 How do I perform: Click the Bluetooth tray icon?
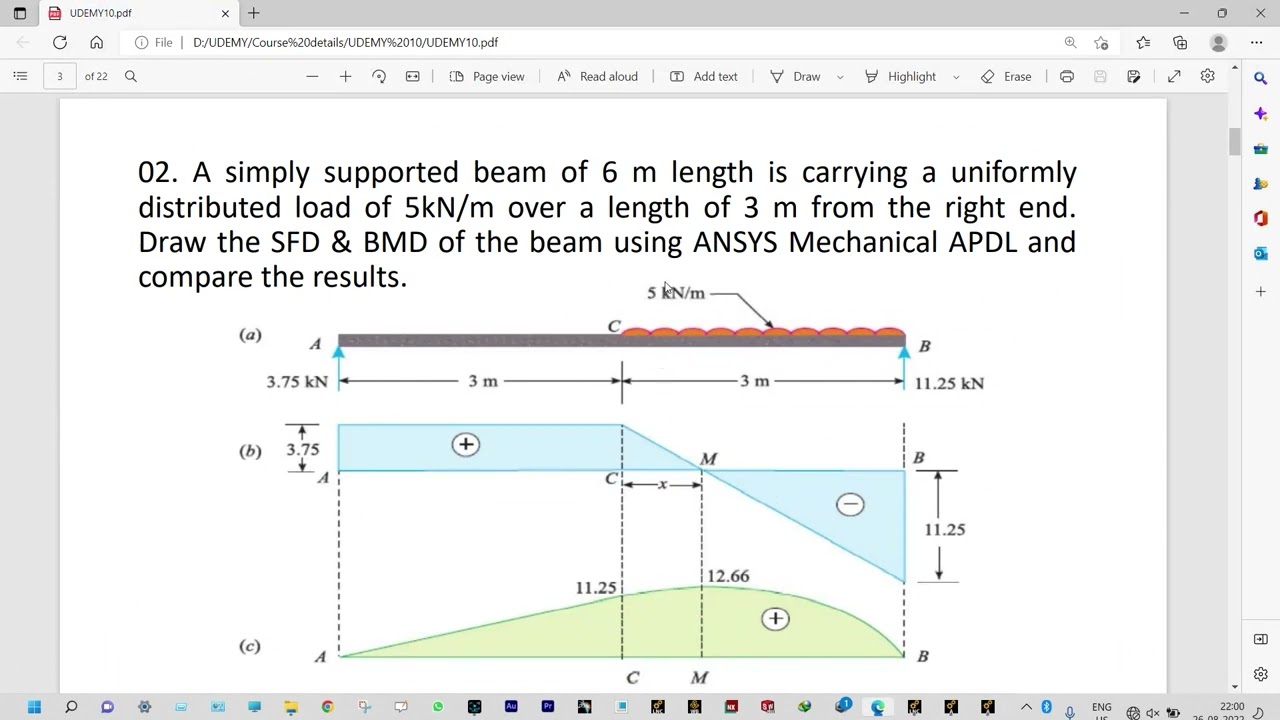pyautogui.click(x=1046, y=707)
